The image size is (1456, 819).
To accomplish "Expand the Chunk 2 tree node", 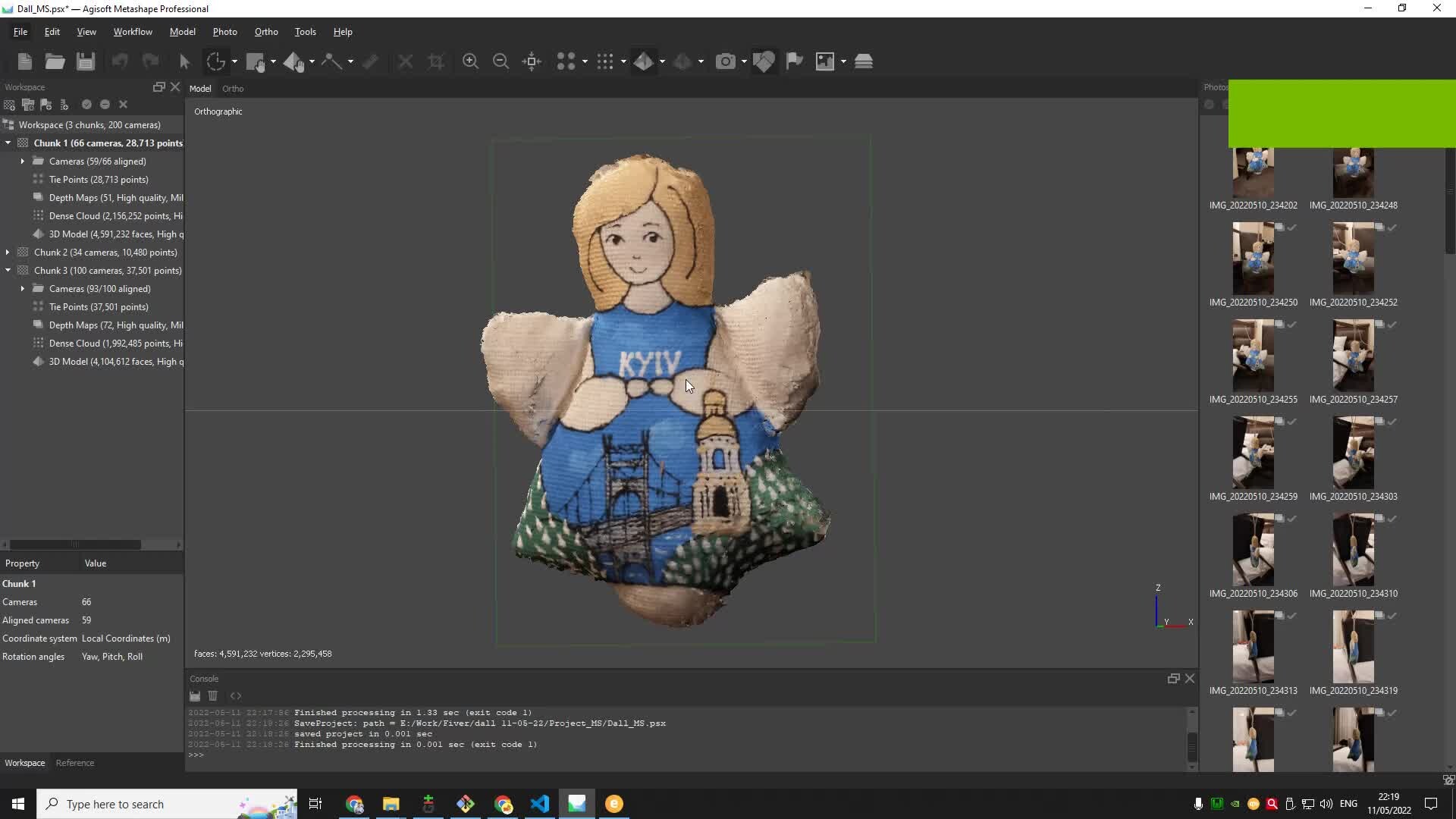I will point(7,252).
